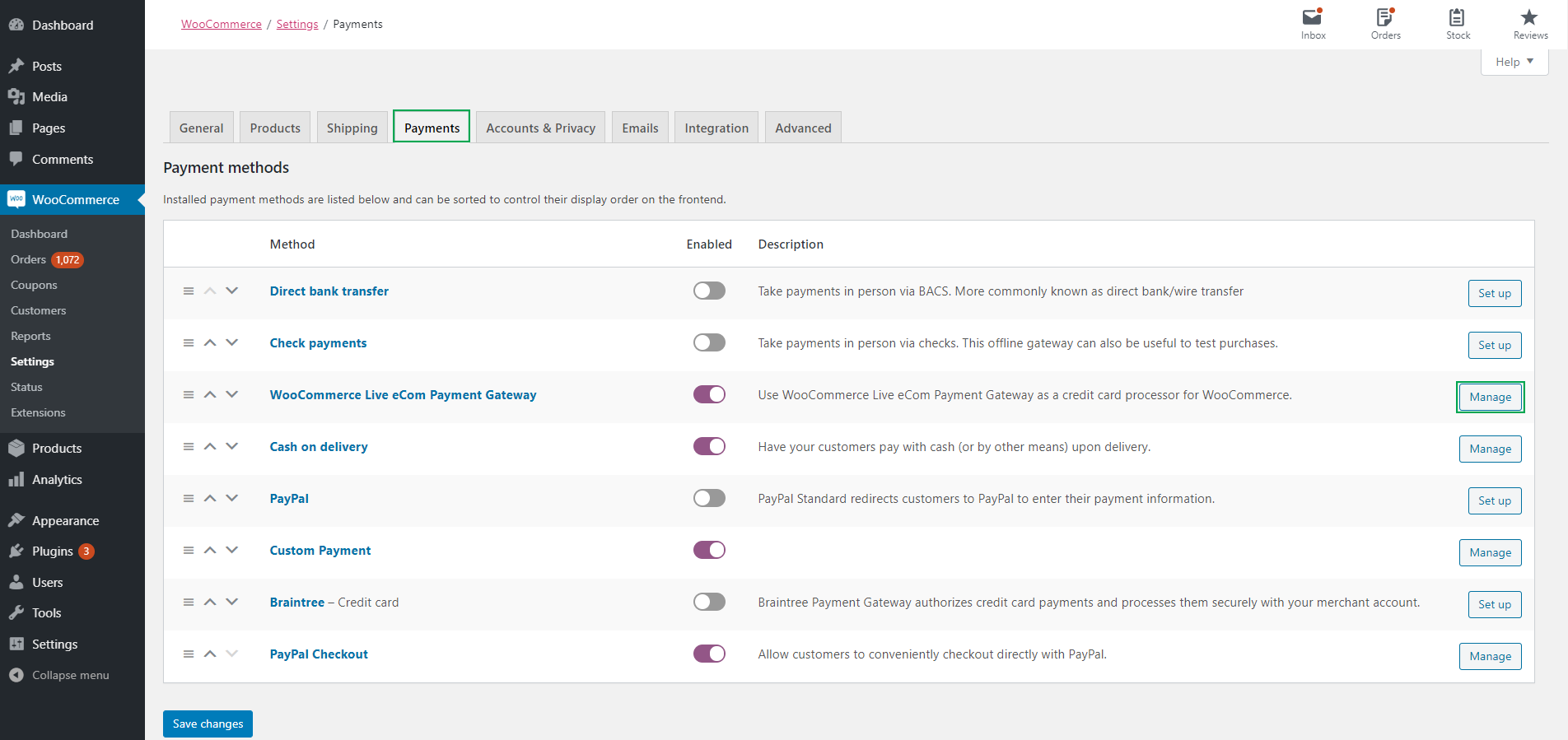The width and height of the screenshot is (1568, 740).
Task: Click the Tools wrench icon
Action: (16, 612)
